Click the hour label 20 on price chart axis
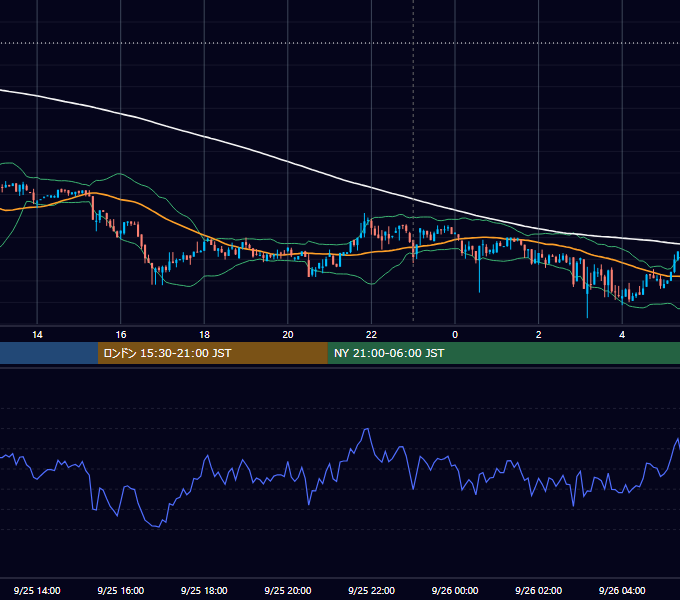This screenshot has height=600, width=680. point(288,335)
